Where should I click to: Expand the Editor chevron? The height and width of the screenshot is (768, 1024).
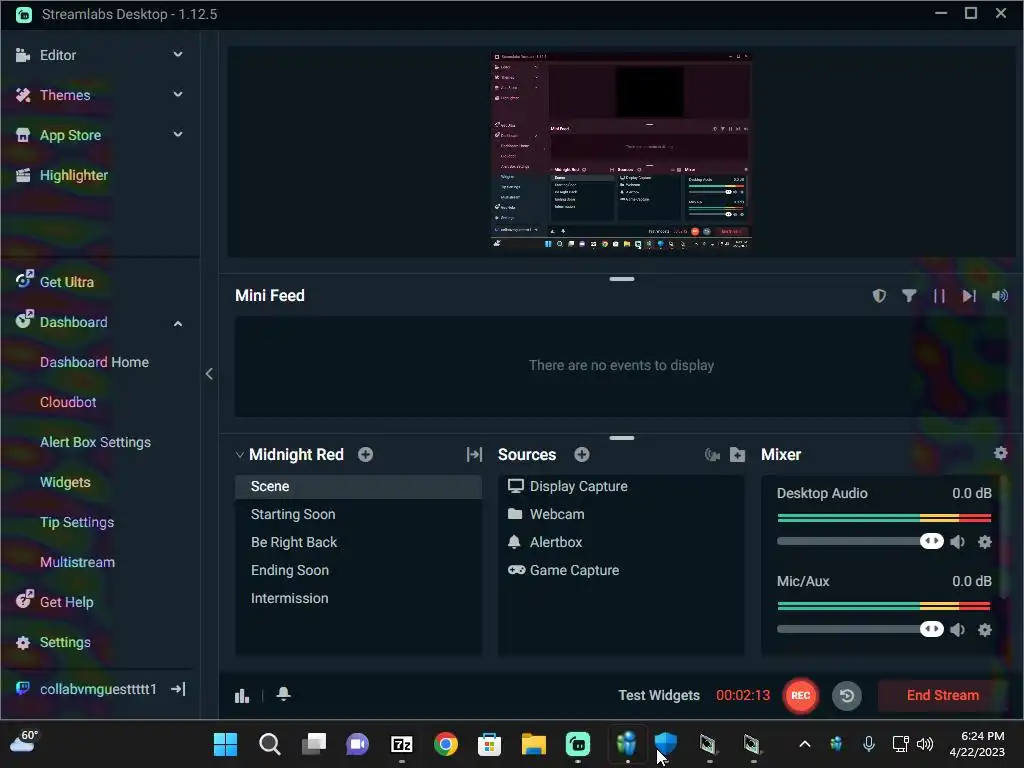click(178, 55)
